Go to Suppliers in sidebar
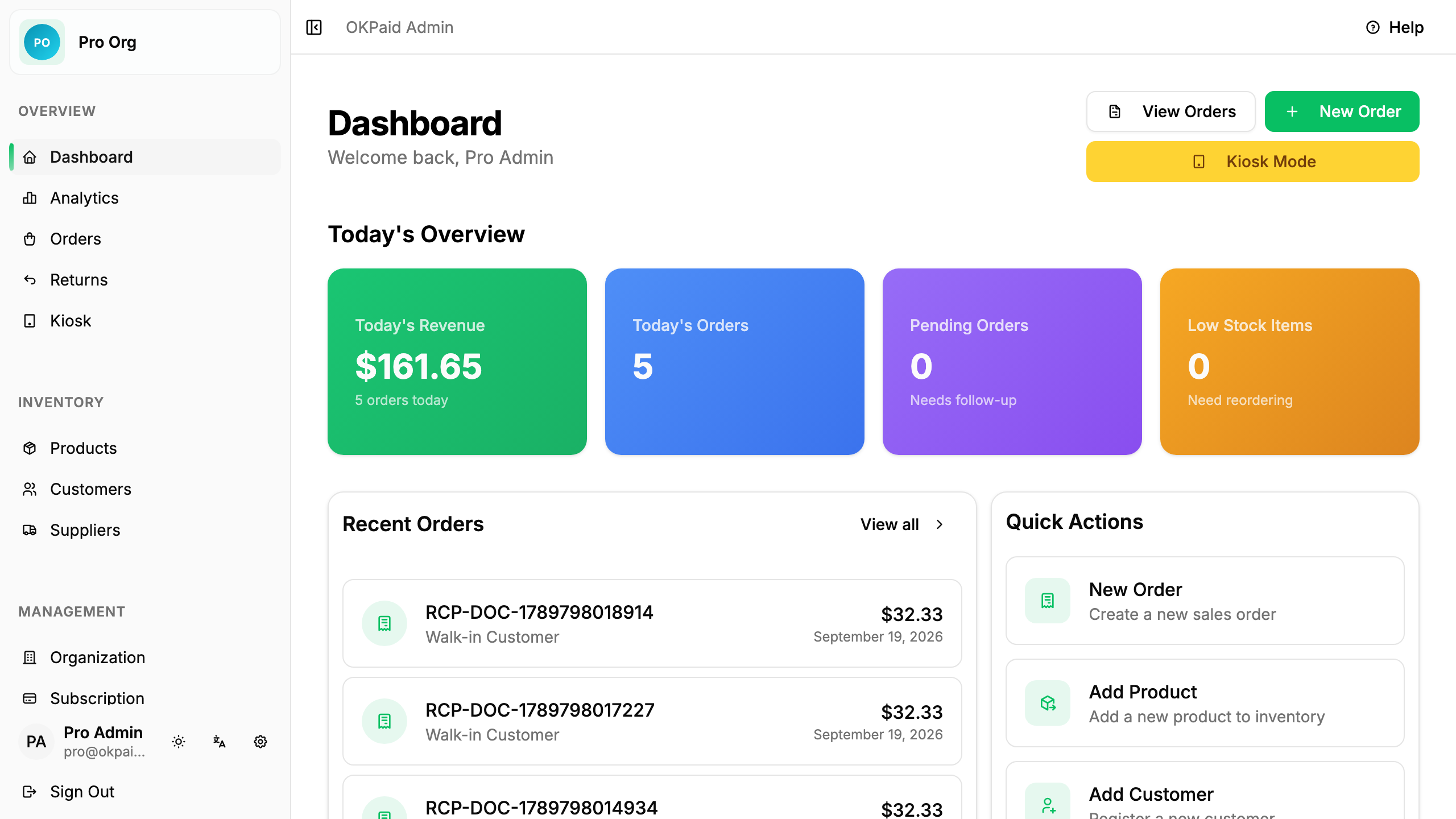1456x819 pixels. pos(146,530)
